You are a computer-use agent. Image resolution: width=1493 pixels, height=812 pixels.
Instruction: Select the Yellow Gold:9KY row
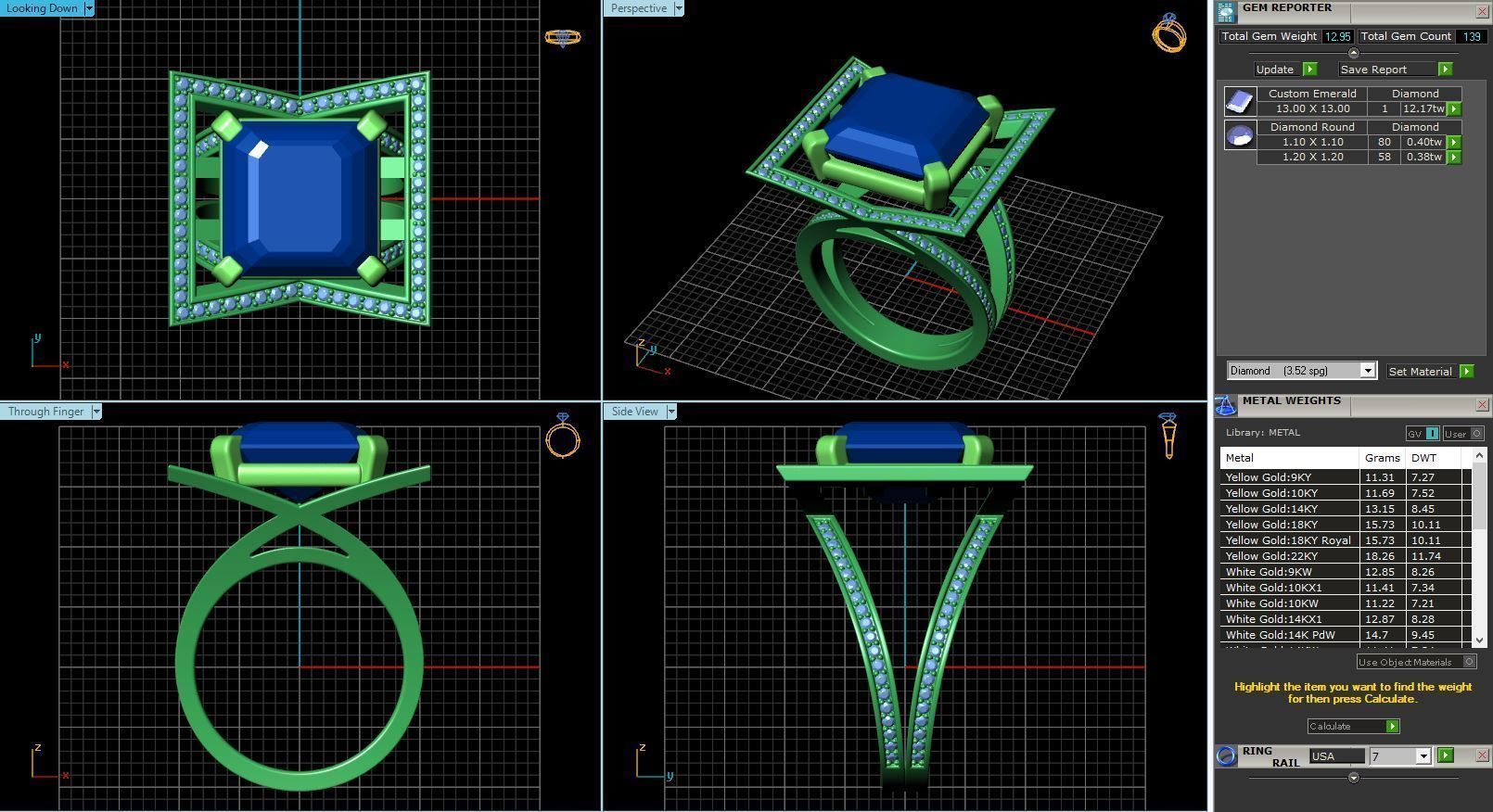click(1345, 477)
